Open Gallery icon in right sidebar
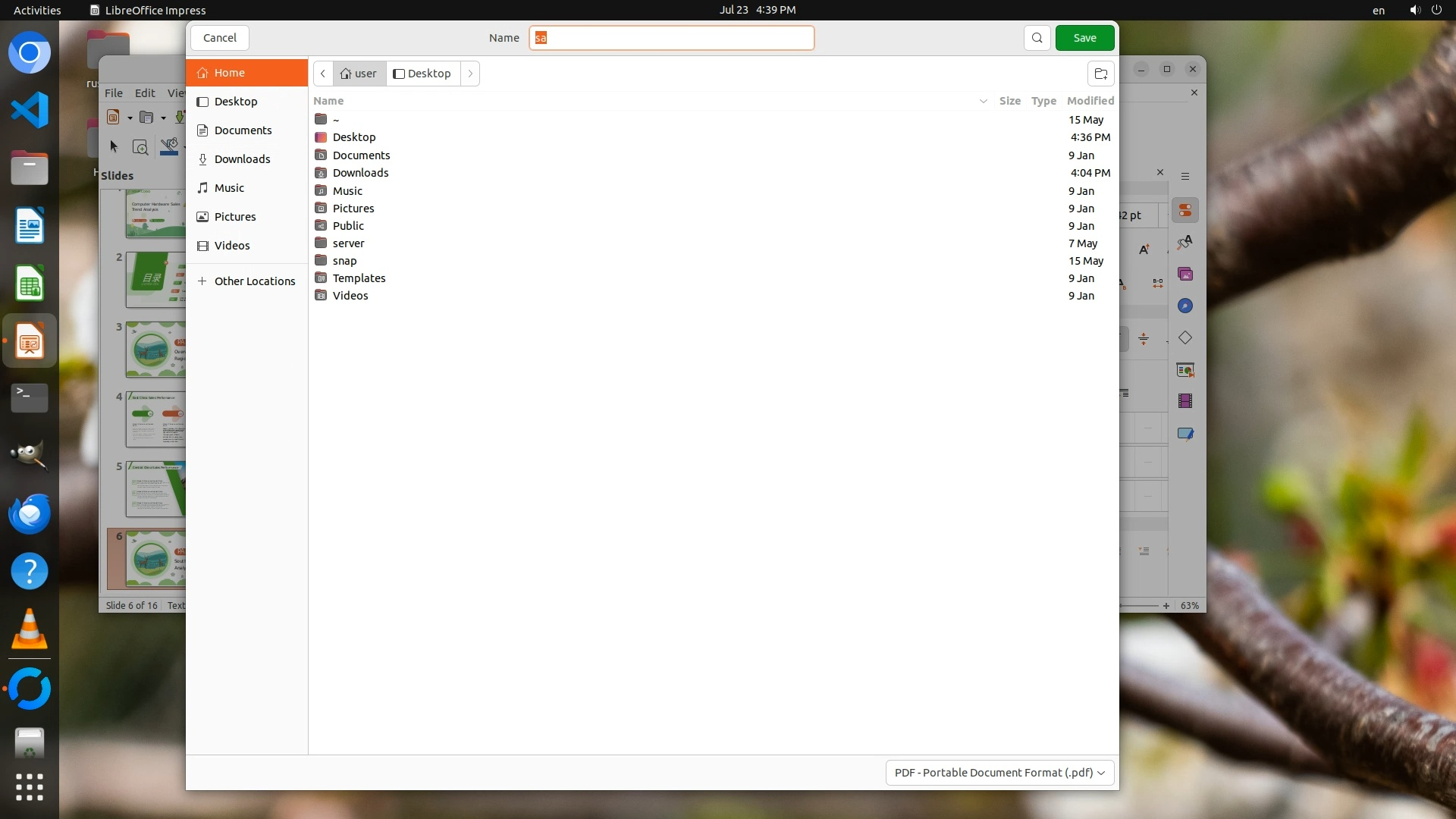Viewport: 1456px width, 819px height. coord(1185,274)
